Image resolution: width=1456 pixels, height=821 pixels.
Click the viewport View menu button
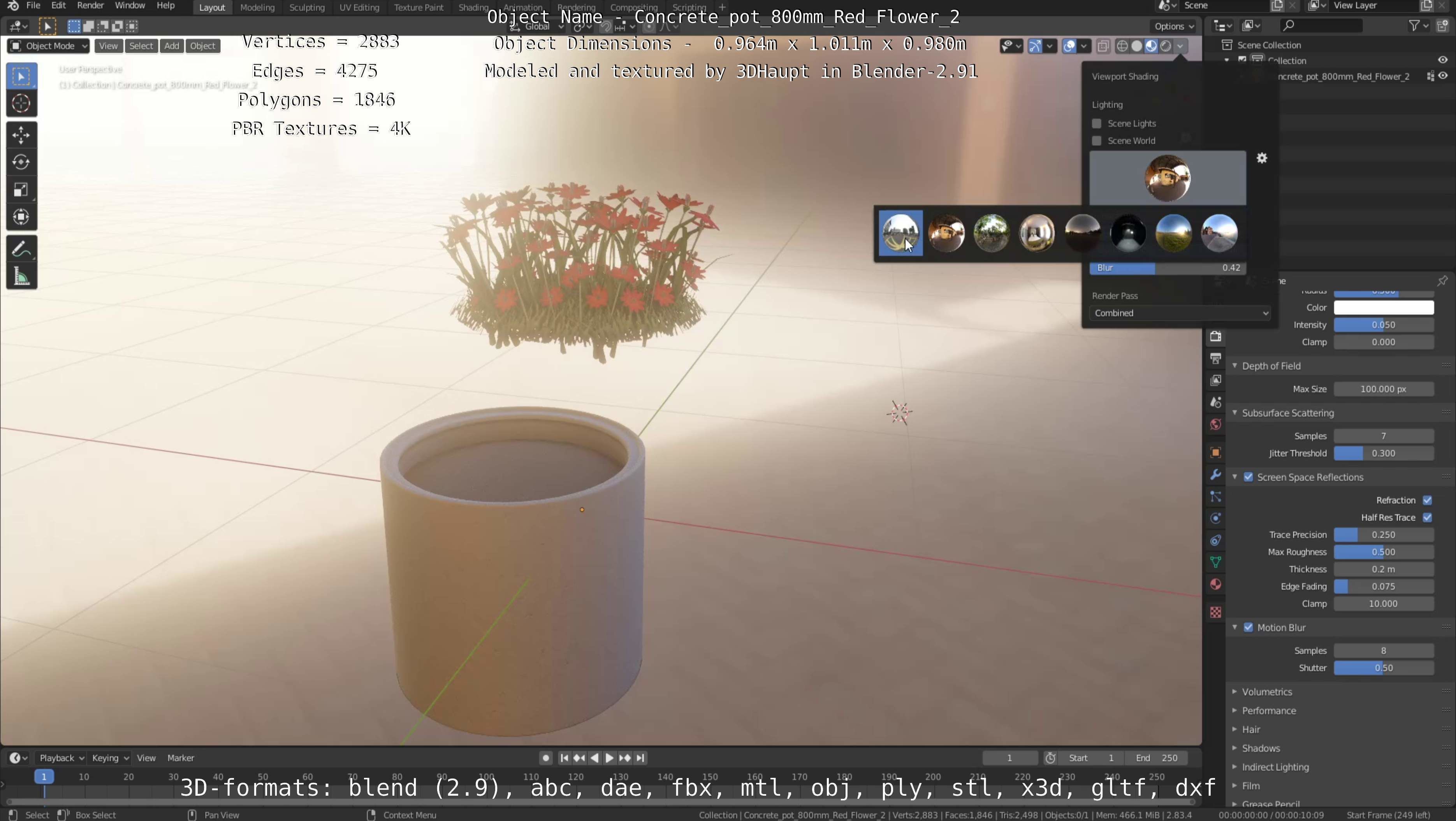pyautogui.click(x=108, y=46)
